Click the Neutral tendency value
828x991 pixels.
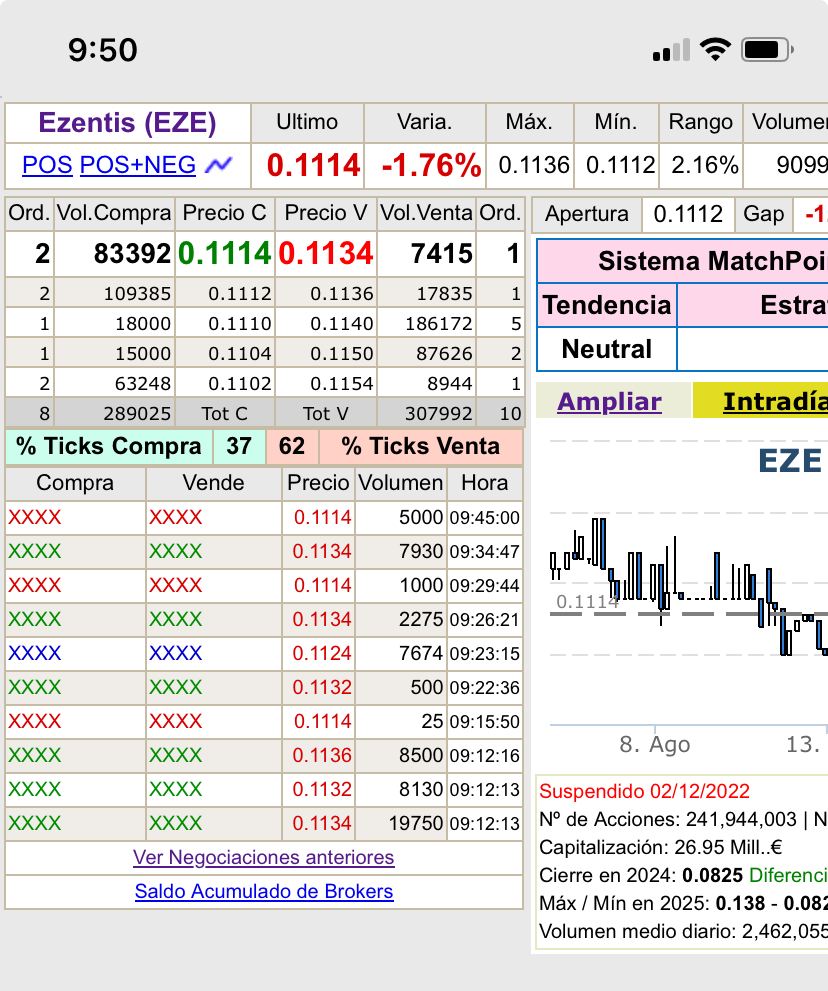(607, 349)
